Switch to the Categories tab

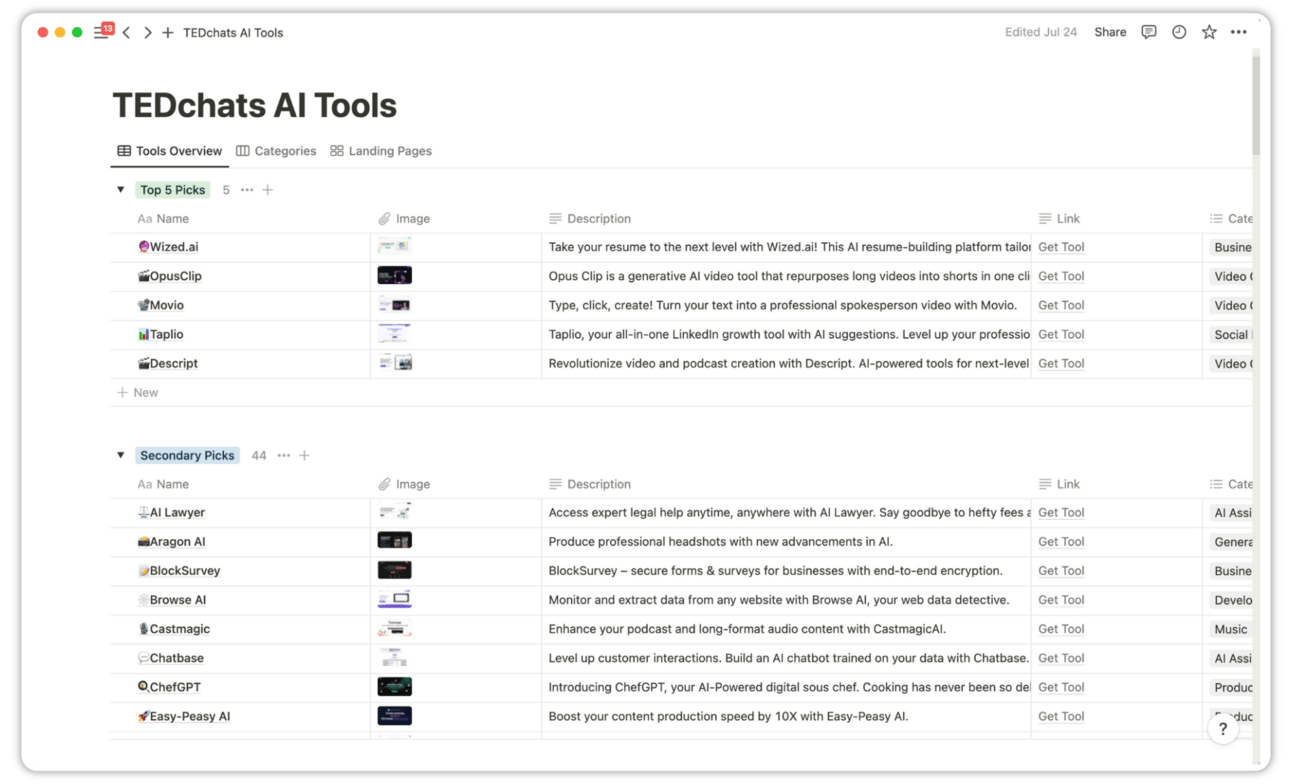click(x=276, y=151)
